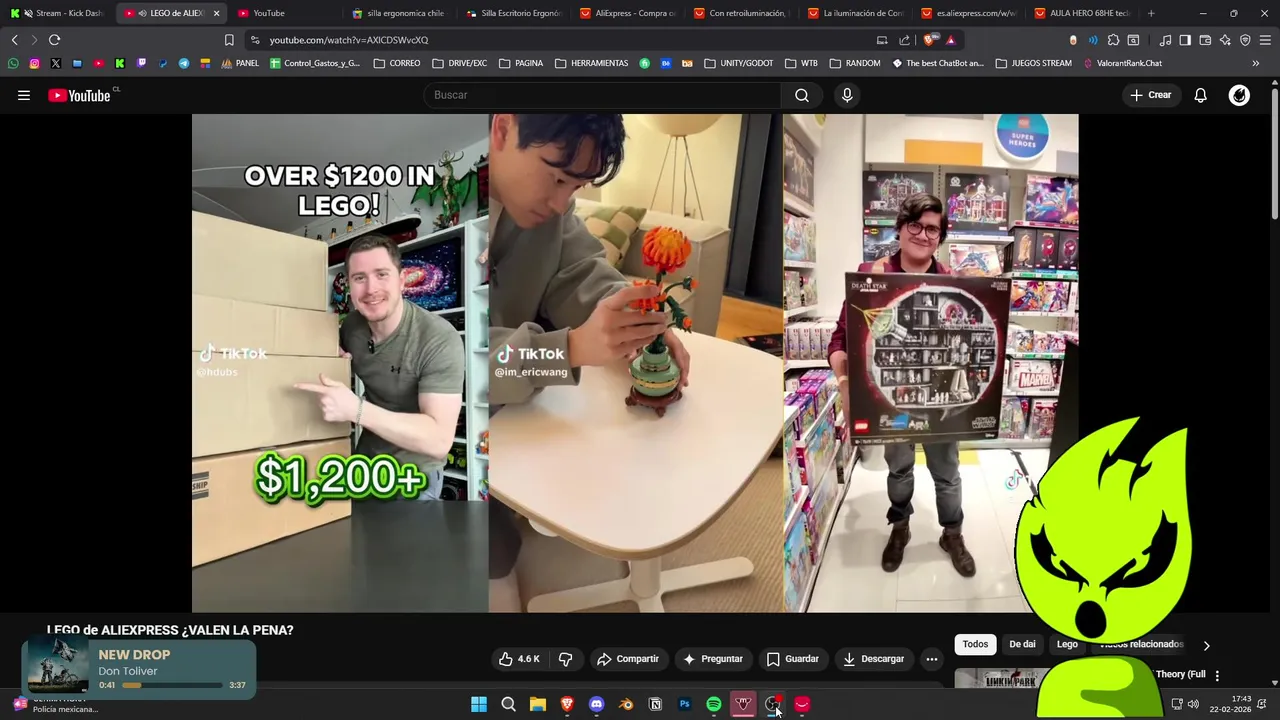
Task: Click the browser address bar URL
Action: click(348, 40)
